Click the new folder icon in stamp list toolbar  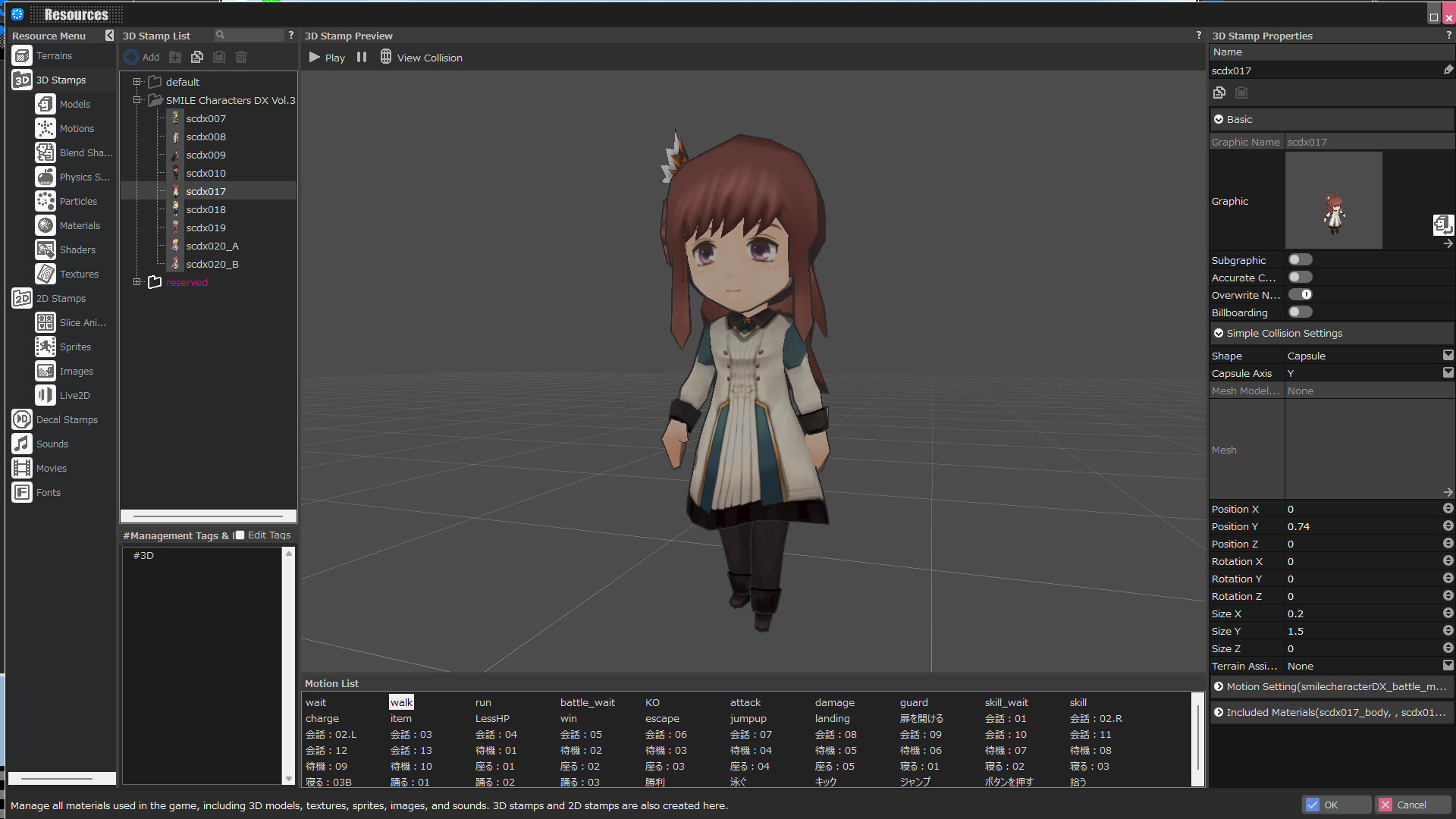[175, 57]
